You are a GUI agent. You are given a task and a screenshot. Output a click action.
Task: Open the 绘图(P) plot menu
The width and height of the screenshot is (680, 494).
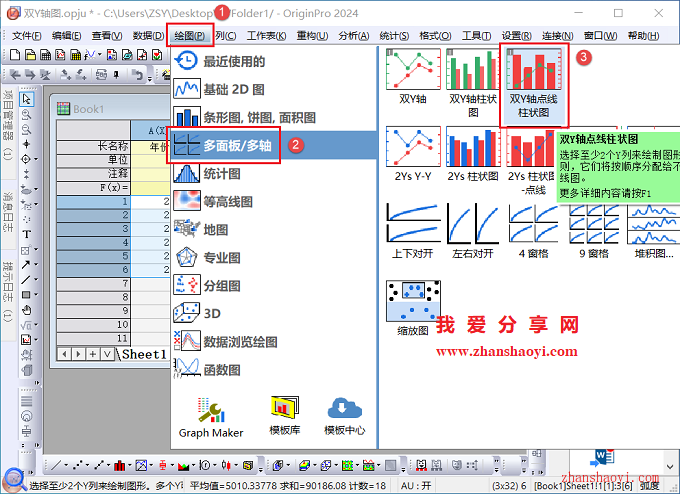tap(190, 36)
